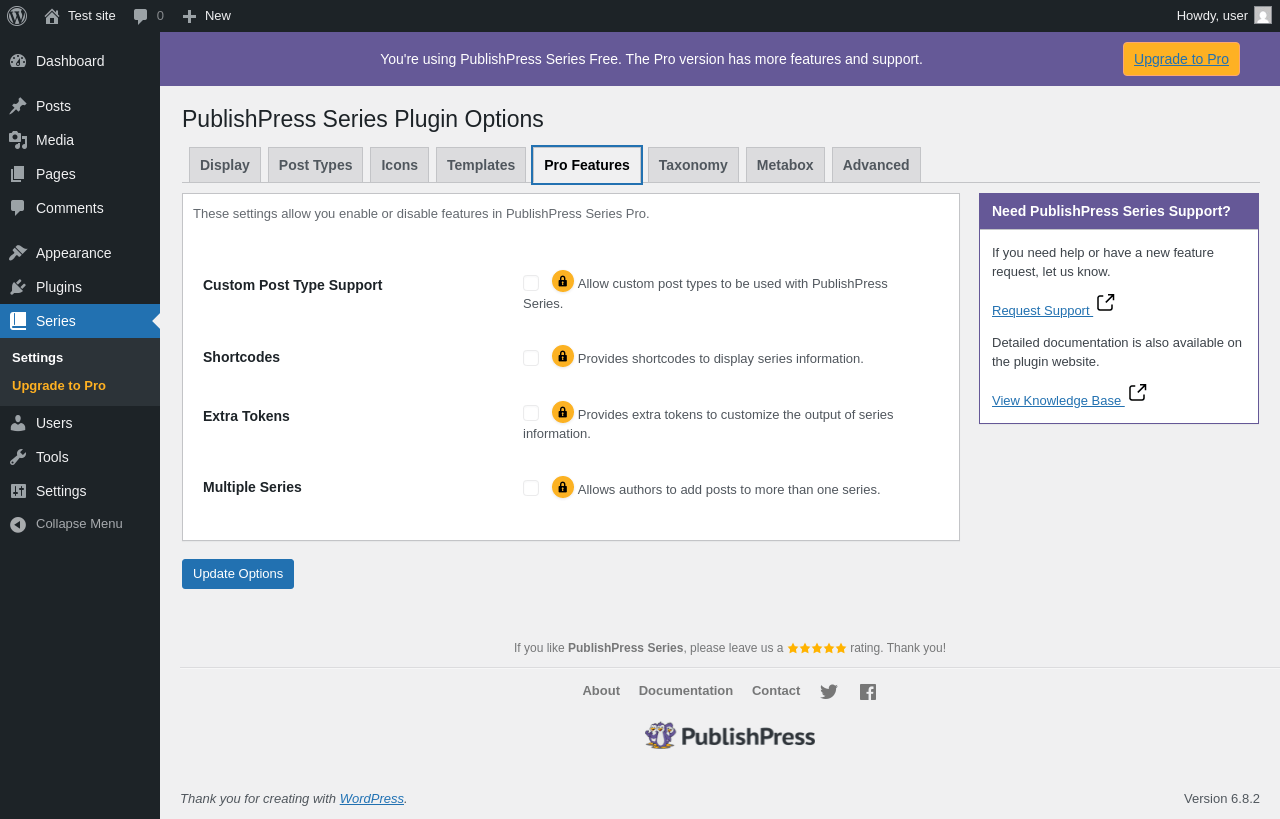Click the external link icon after Request Support
Viewport: 1280px width, 819px height.
click(1105, 302)
